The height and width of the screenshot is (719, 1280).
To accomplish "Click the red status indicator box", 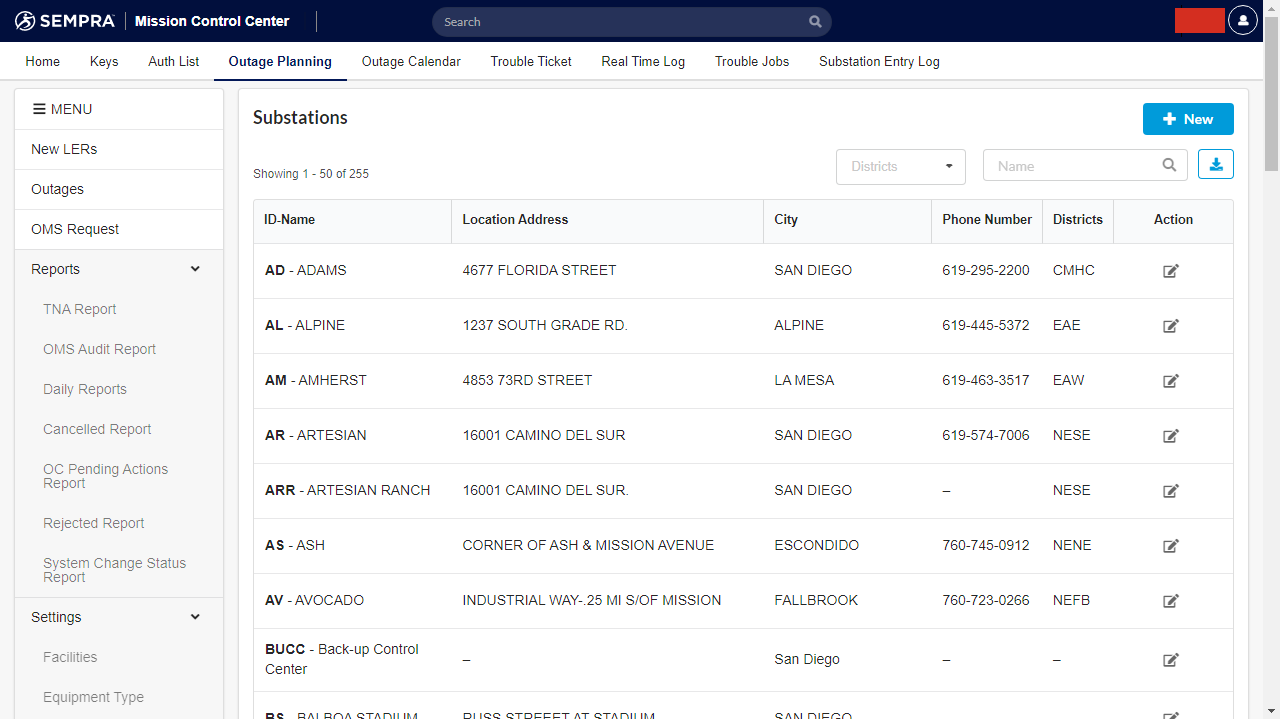I will click(1199, 21).
